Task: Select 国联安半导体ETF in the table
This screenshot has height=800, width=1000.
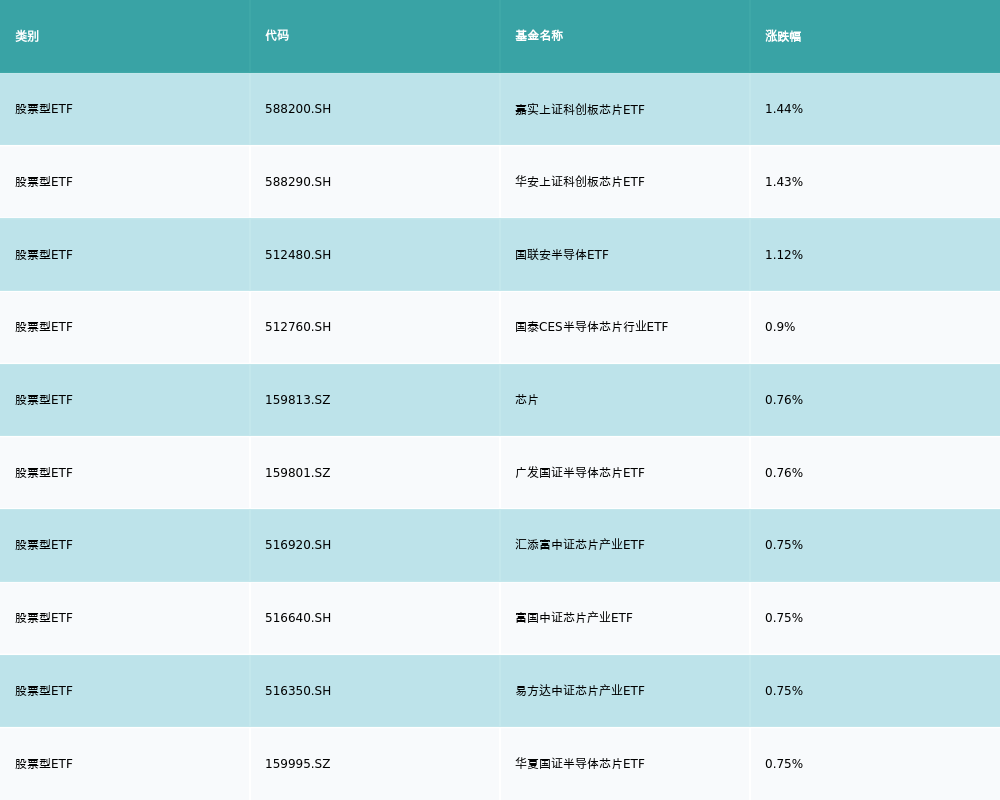Action: pos(562,255)
